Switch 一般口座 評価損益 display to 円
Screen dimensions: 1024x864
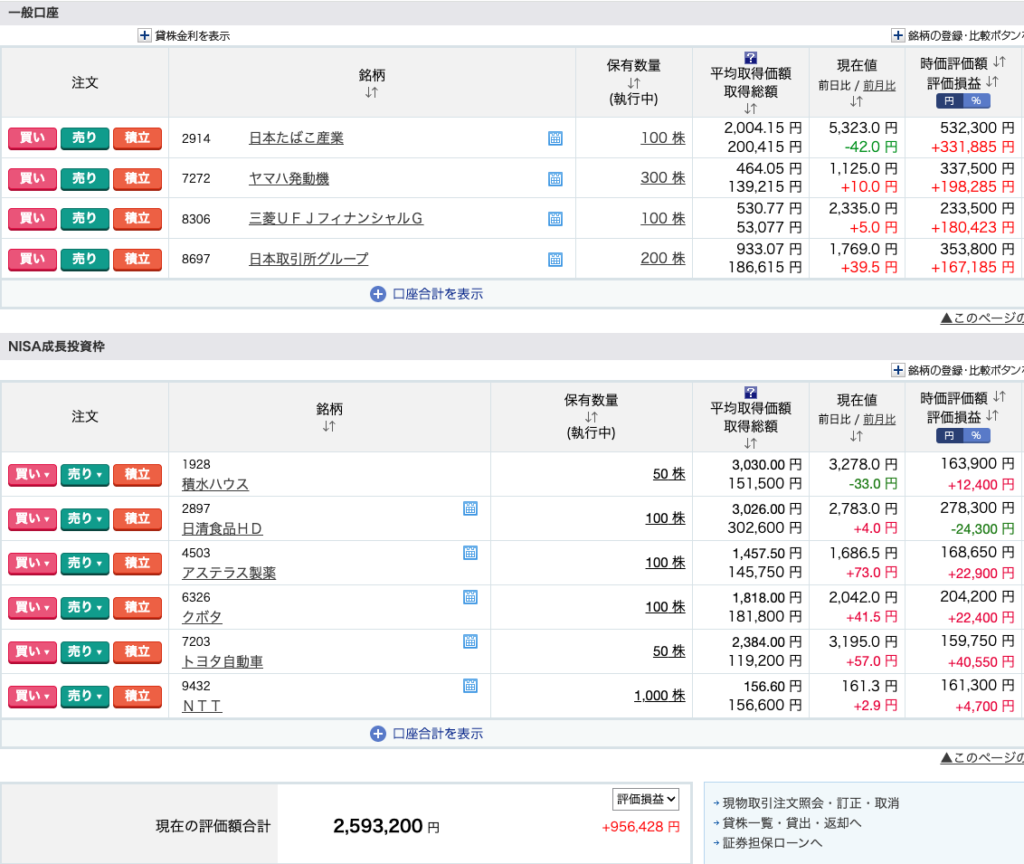tap(948, 101)
